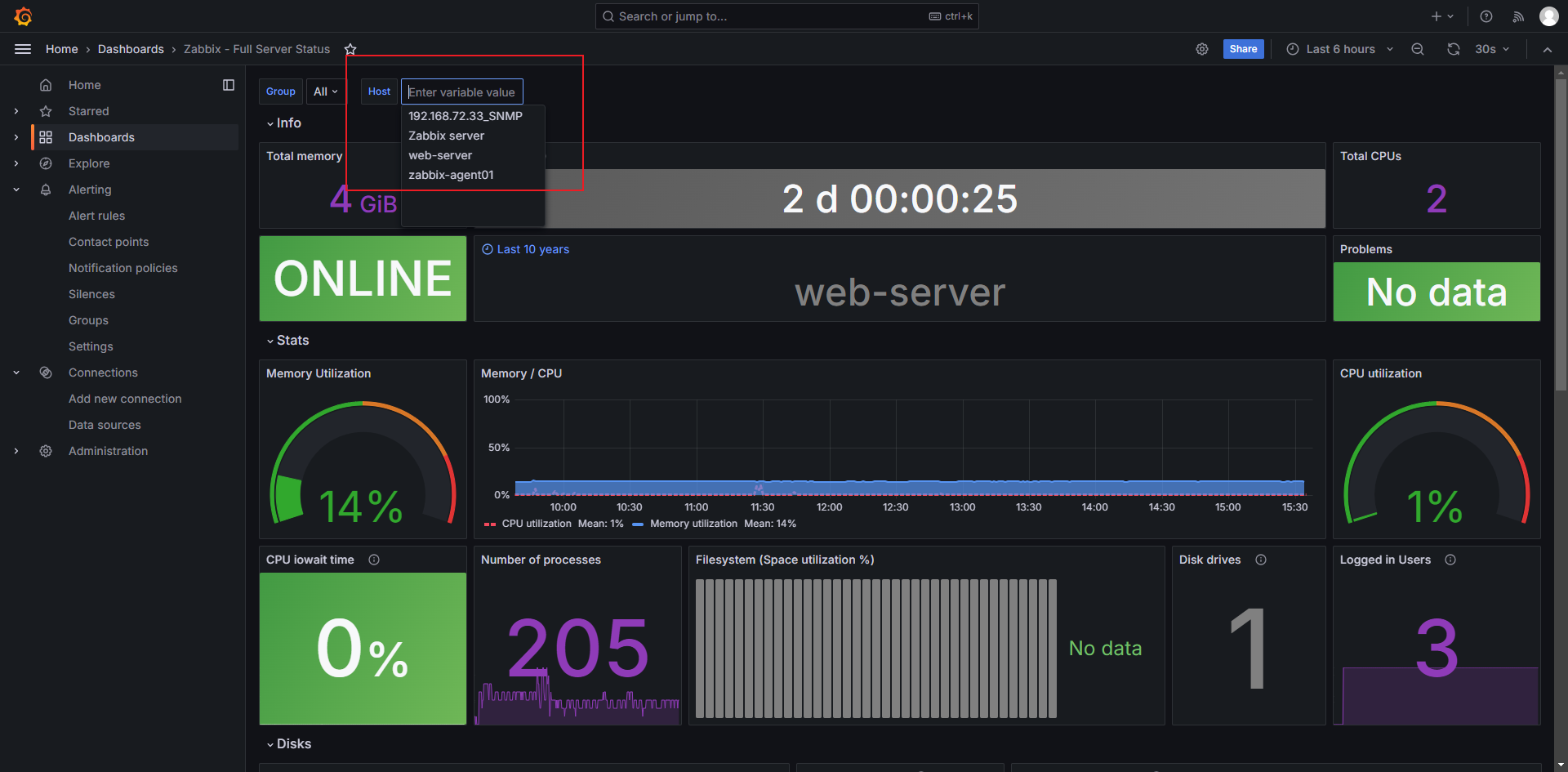The width and height of the screenshot is (1568, 772).
Task: Open the news RSS feed icon
Action: [1518, 16]
